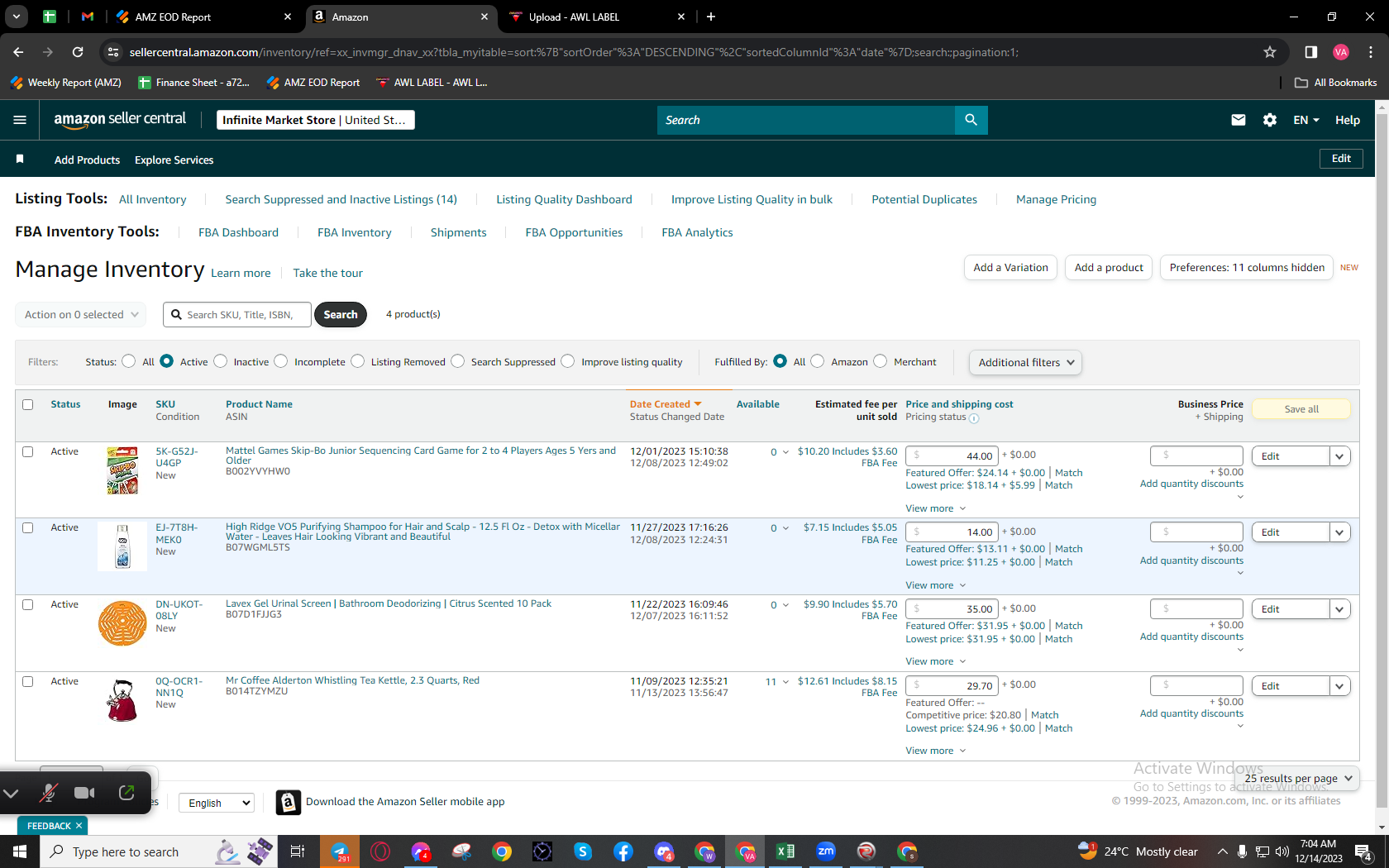
Task: Click the Add a product button
Action: tap(1109, 267)
